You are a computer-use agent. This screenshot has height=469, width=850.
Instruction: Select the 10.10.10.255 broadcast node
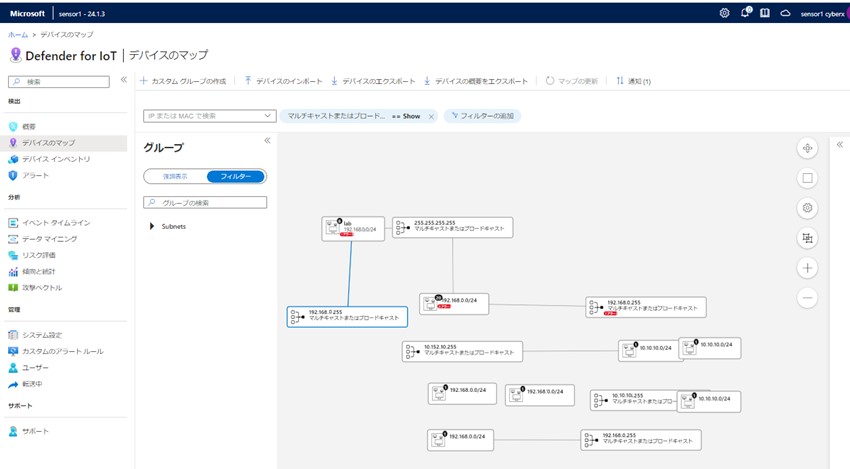tap(634, 400)
